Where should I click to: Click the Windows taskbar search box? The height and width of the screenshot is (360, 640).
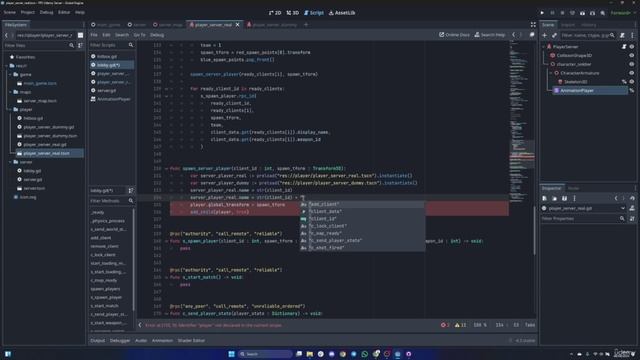(x=265, y=354)
